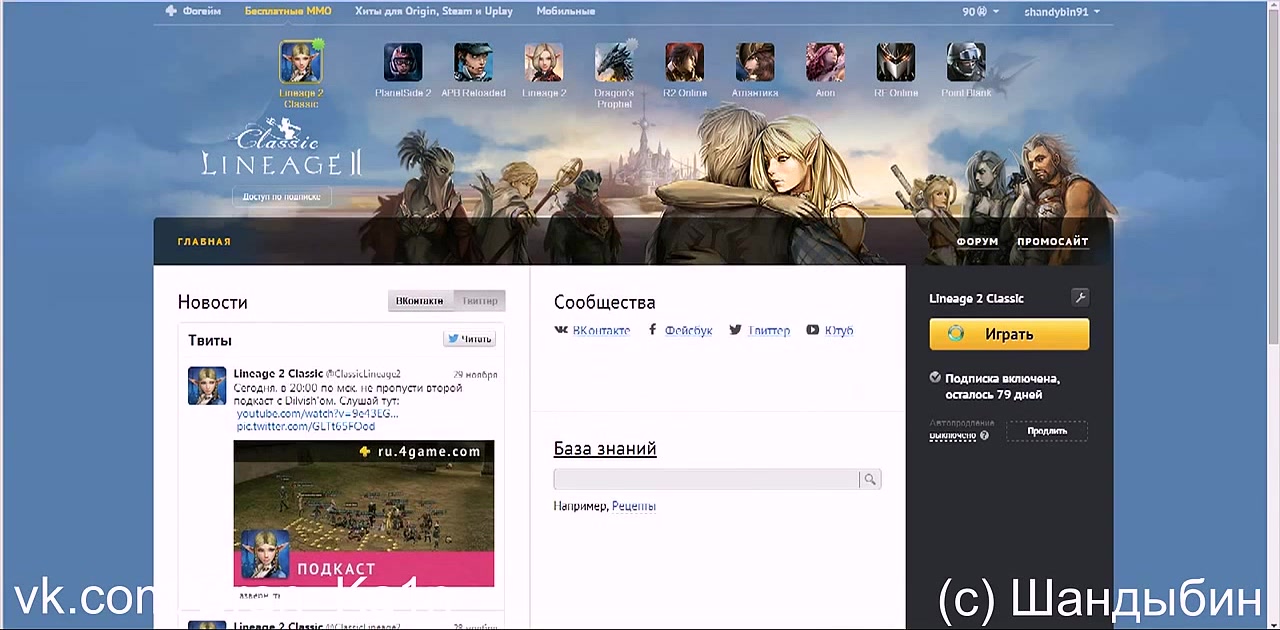Open the Dragon's Prophet game icon
This screenshot has width=1280, height=630.
tap(614, 63)
